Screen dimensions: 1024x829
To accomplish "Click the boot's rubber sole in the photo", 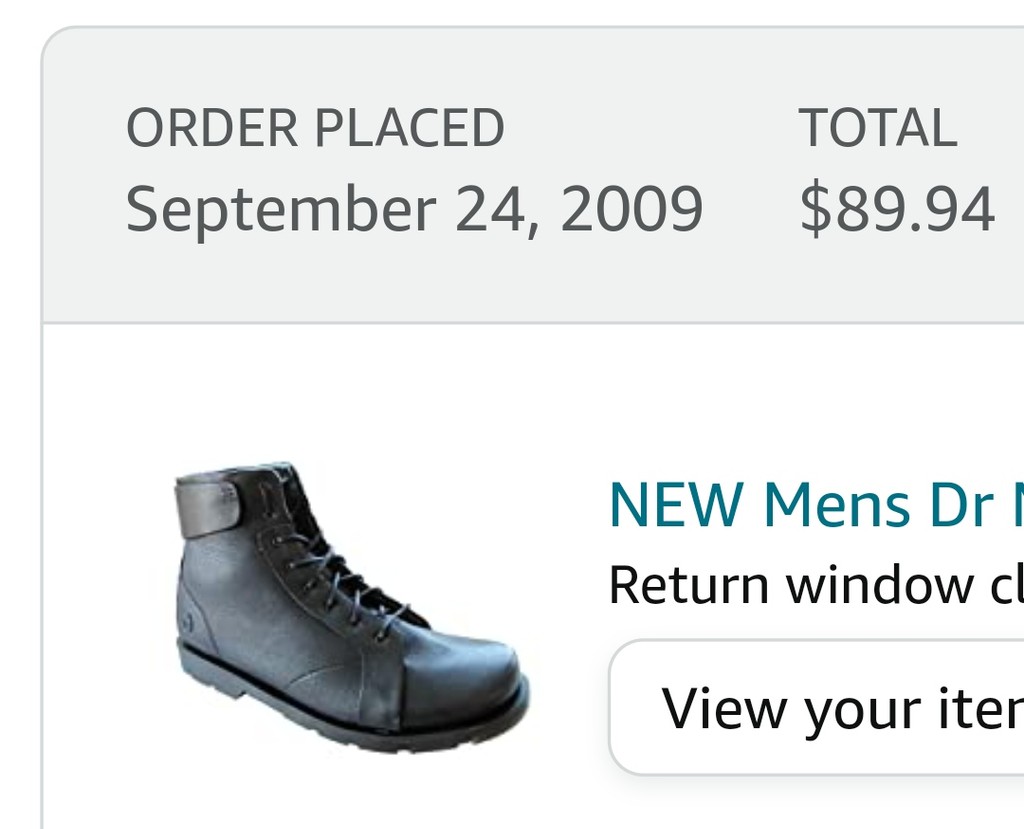I will [353, 712].
